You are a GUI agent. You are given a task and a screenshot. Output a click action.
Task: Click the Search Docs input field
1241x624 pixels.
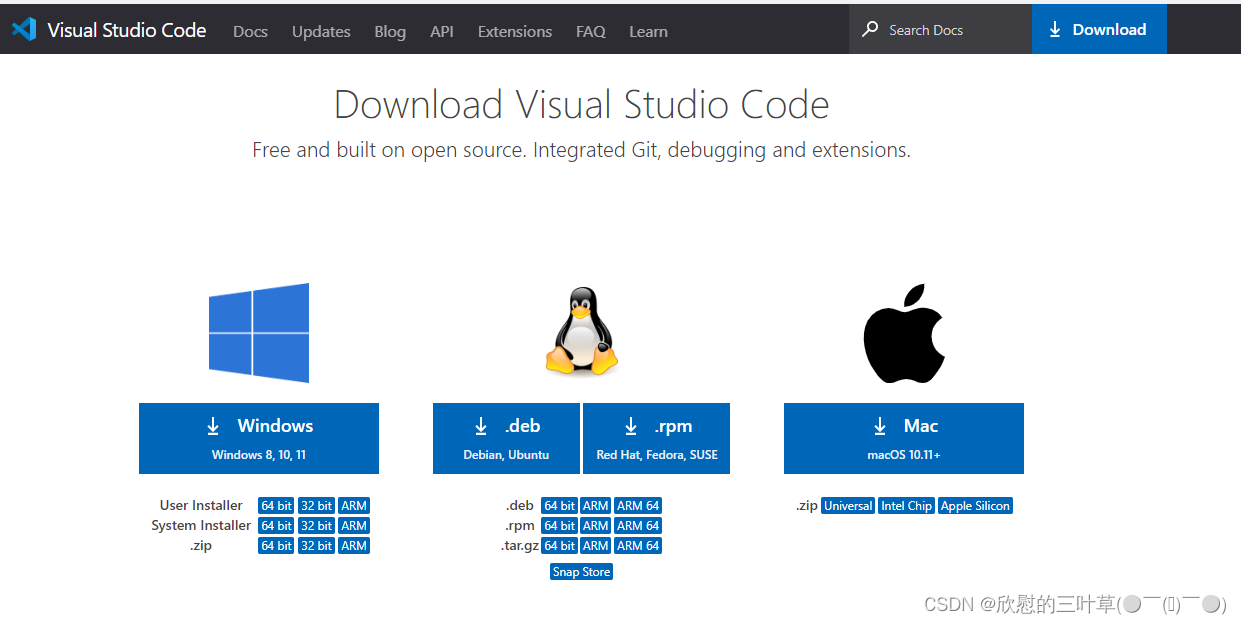click(x=940, y=29)
